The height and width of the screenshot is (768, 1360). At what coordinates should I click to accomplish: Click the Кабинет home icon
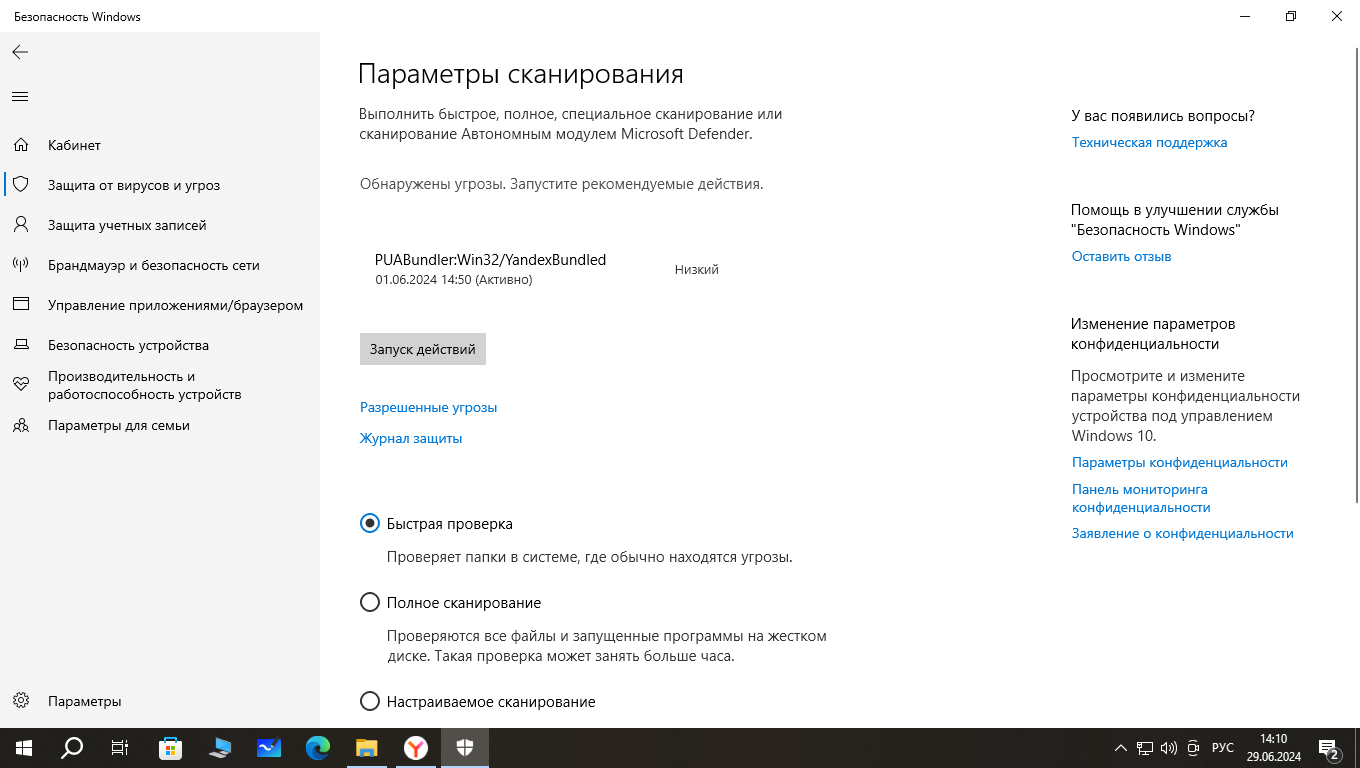click(x=20, y=145)
